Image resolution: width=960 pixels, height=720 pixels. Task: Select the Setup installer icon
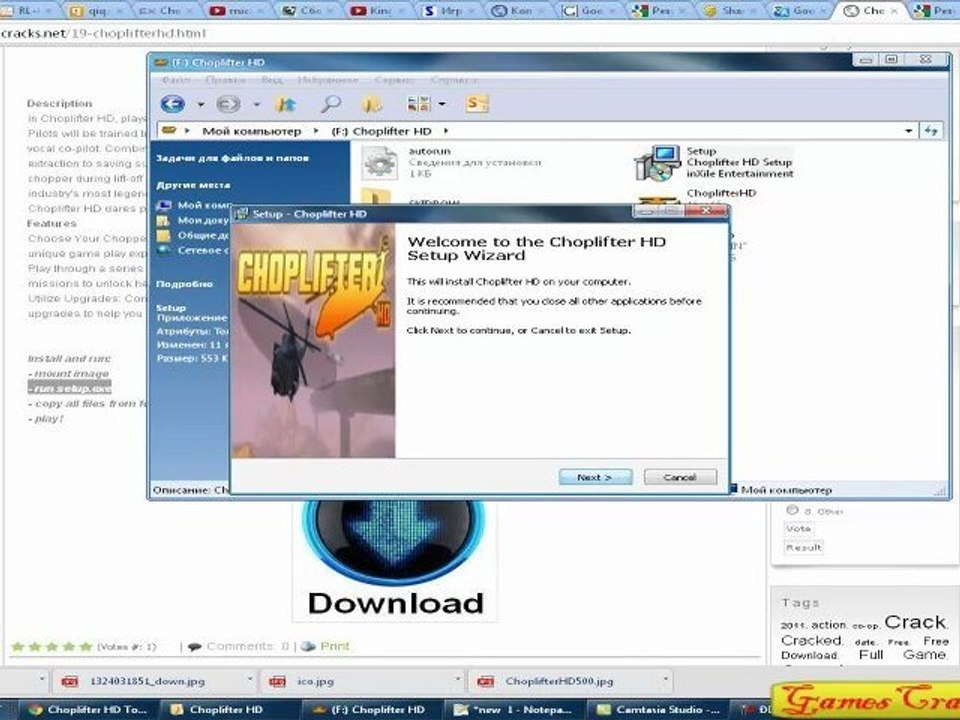[x=658, y=163]
